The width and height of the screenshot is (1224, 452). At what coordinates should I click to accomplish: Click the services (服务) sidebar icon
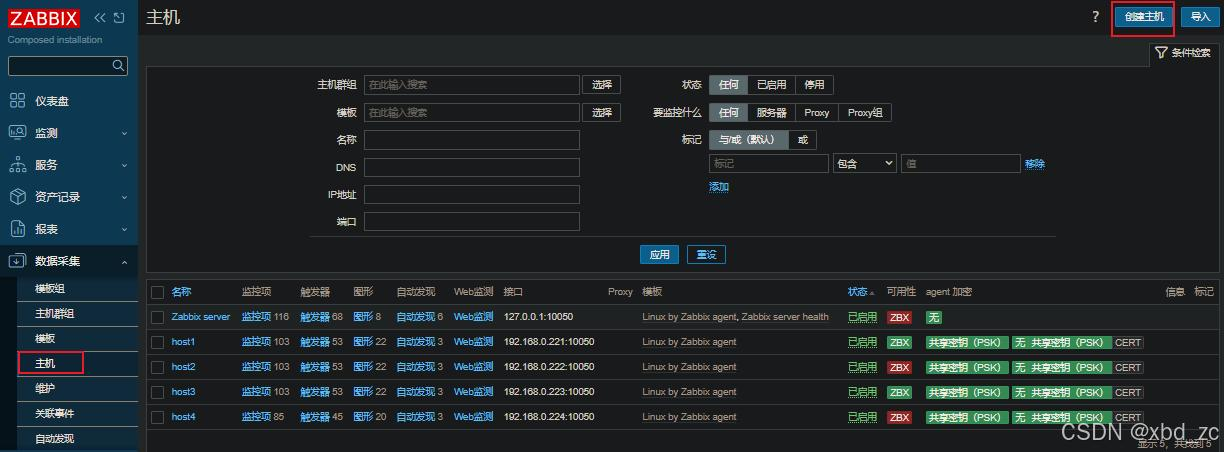pos(17,165)
